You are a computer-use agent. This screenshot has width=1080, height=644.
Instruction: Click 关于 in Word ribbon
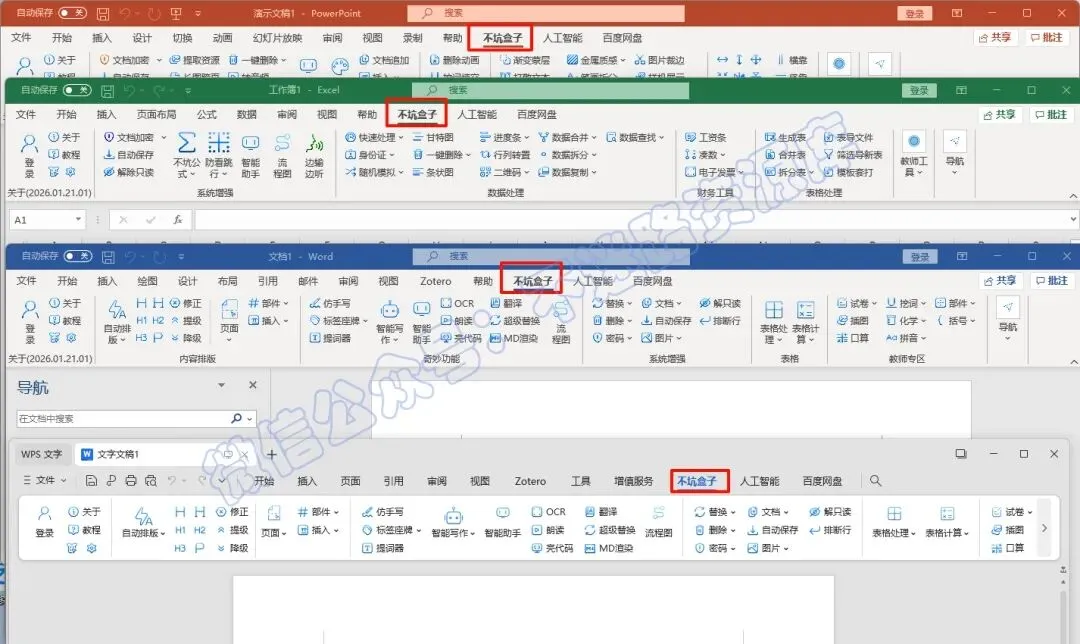click(65, 303)
